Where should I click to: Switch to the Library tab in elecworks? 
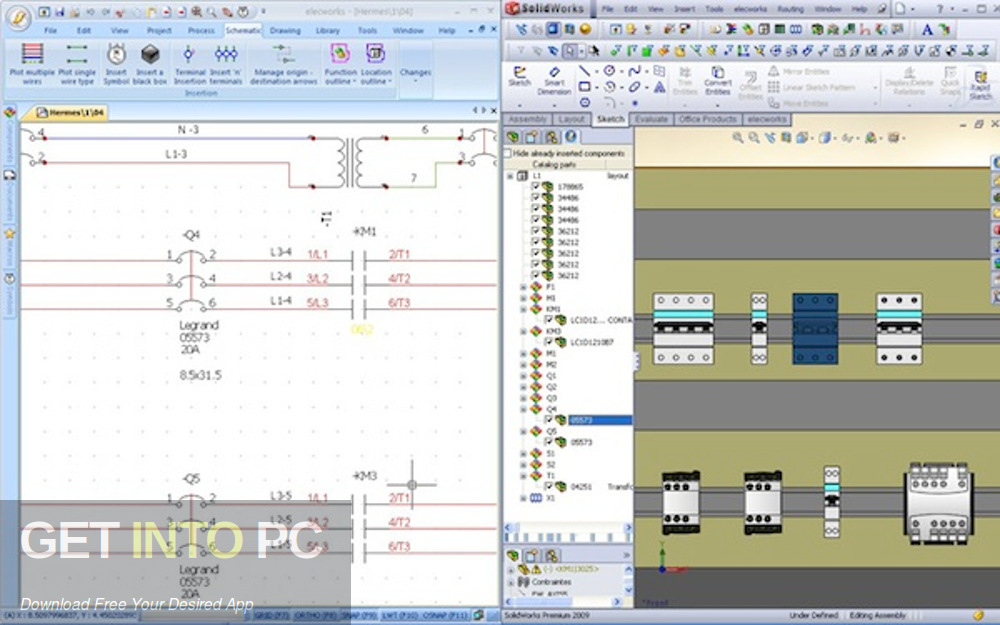tap(327, 31)
